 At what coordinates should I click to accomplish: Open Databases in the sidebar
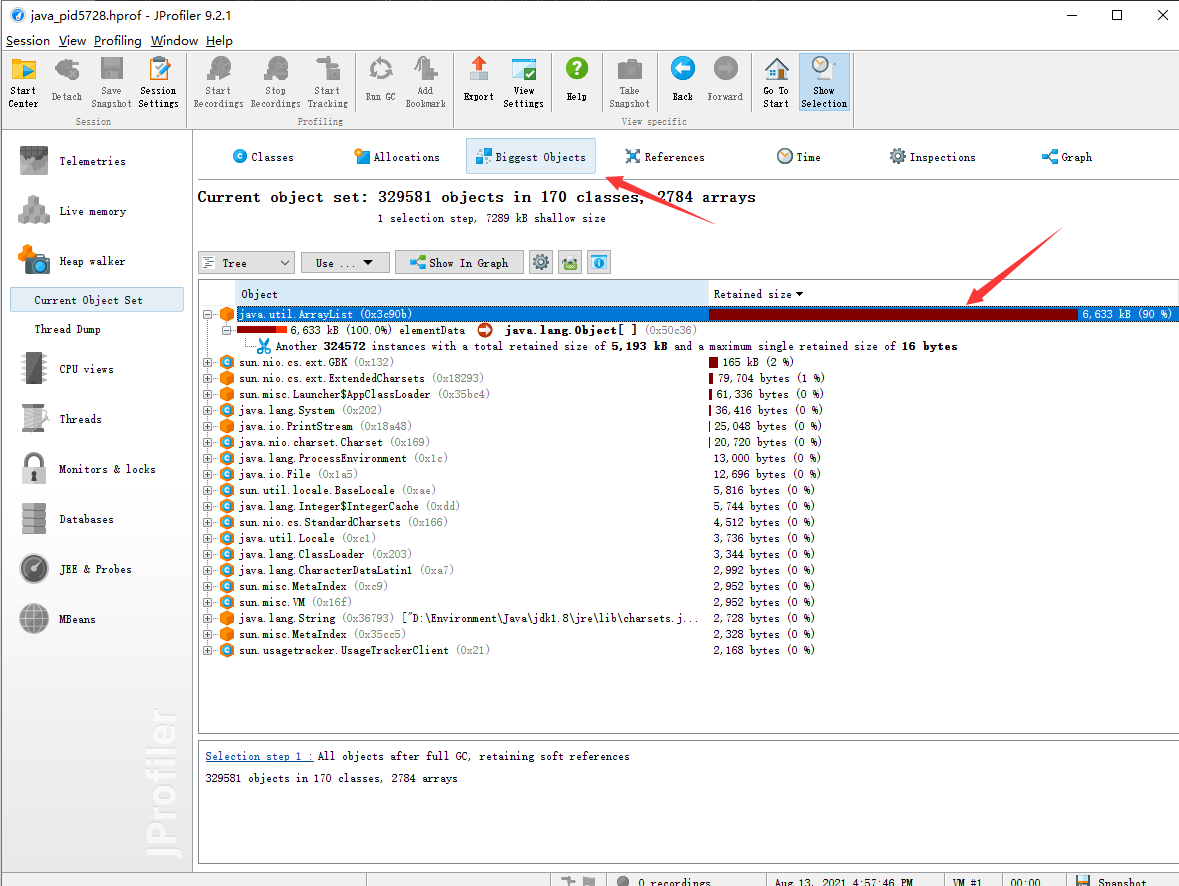pos(68,519)
